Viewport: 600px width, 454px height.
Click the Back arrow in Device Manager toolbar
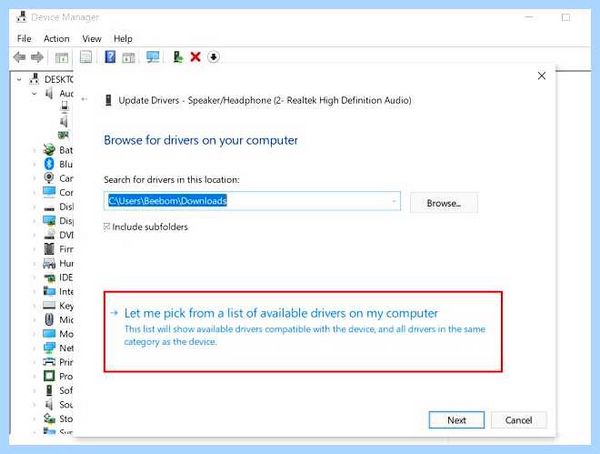(x=20, y=57)
